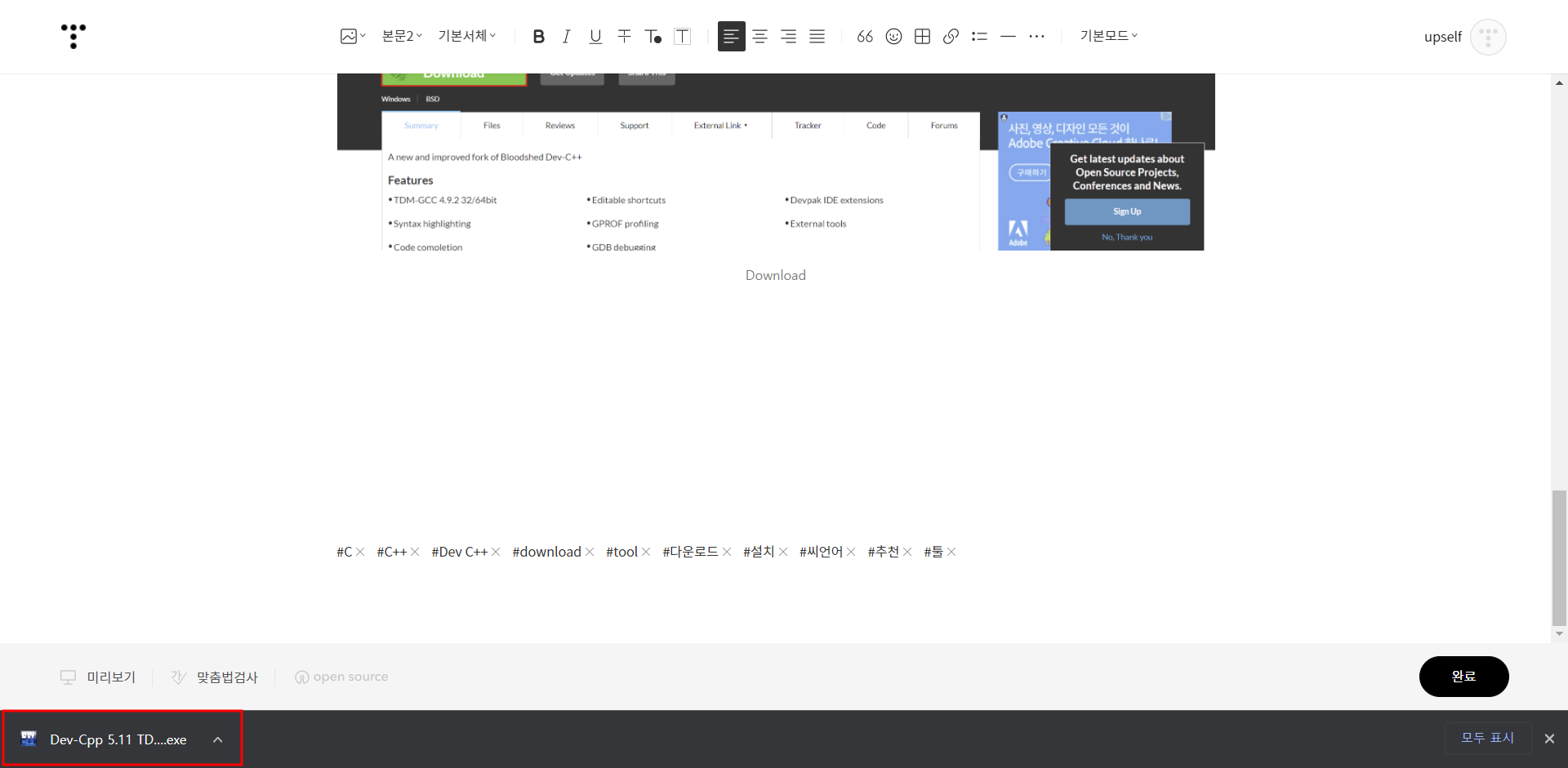This screenshot has width=1568, height=768.
Task: Remove the #다운로드 tag
Action: tap(727, 552)
